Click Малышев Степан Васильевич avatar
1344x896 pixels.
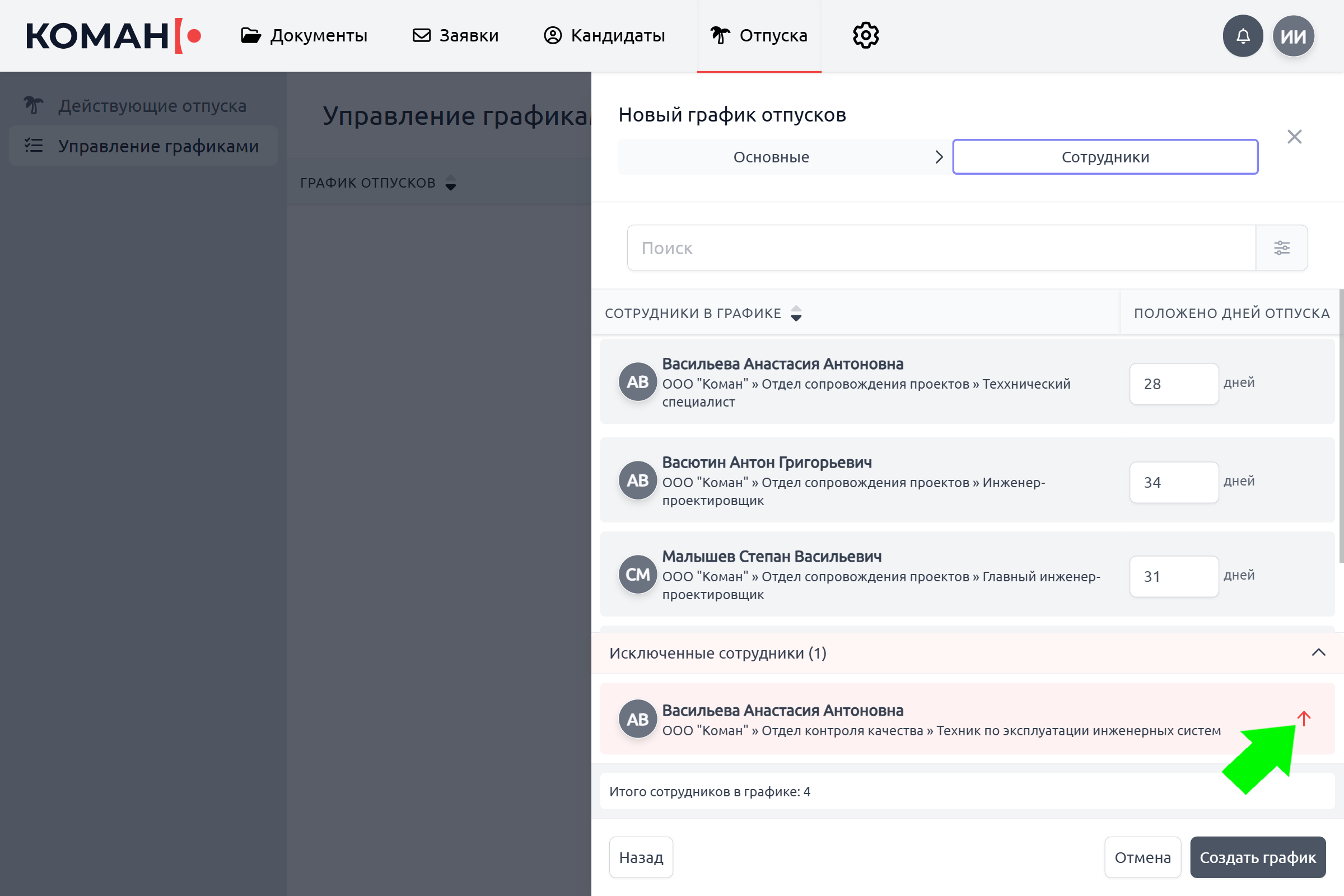637,575
